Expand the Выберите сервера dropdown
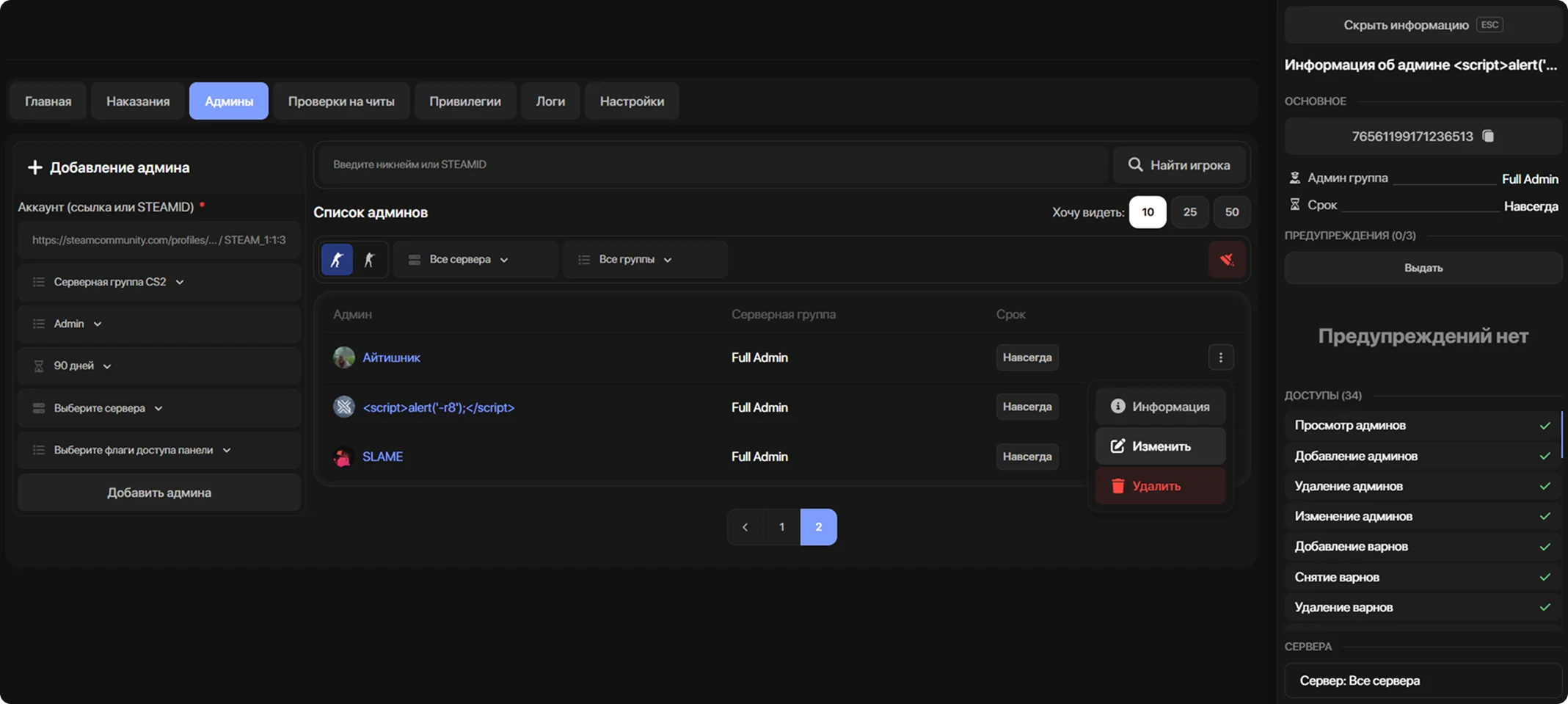The image size is (1568, 704). coord(159,408)
